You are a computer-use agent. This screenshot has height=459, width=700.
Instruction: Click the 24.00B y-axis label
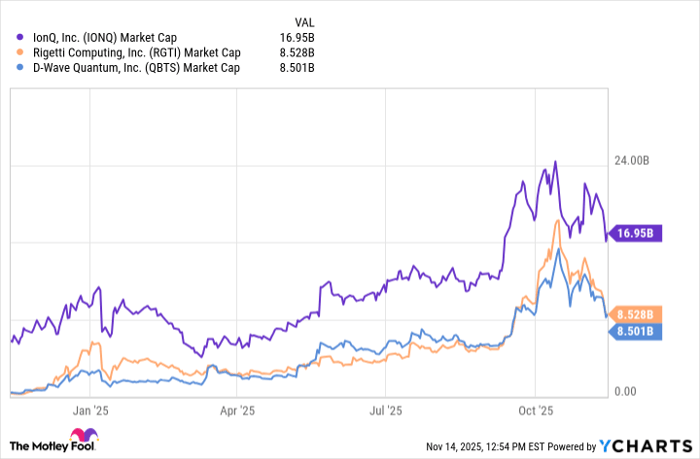(x=632, y=161)
